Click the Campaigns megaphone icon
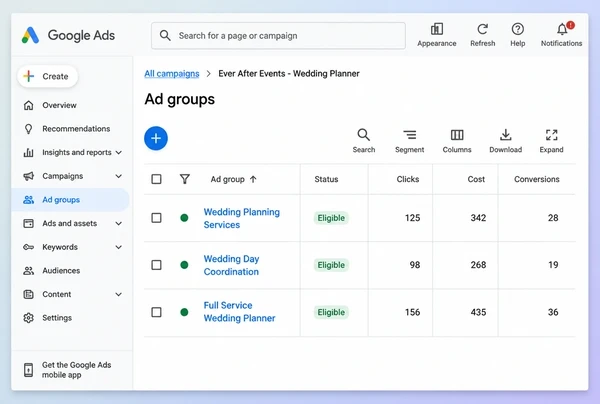600x404 pixels. point(28,176)
